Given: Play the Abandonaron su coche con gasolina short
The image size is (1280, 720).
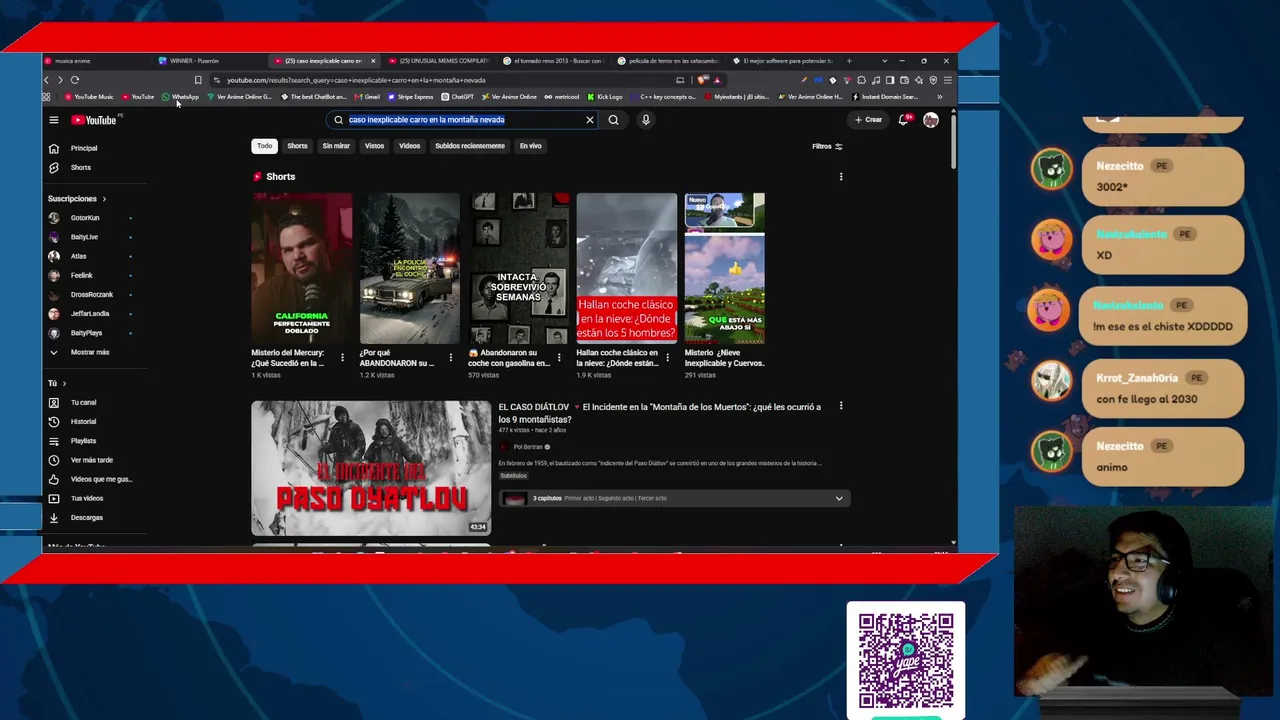Looking at the screenshot, I should tap(518, 268).
